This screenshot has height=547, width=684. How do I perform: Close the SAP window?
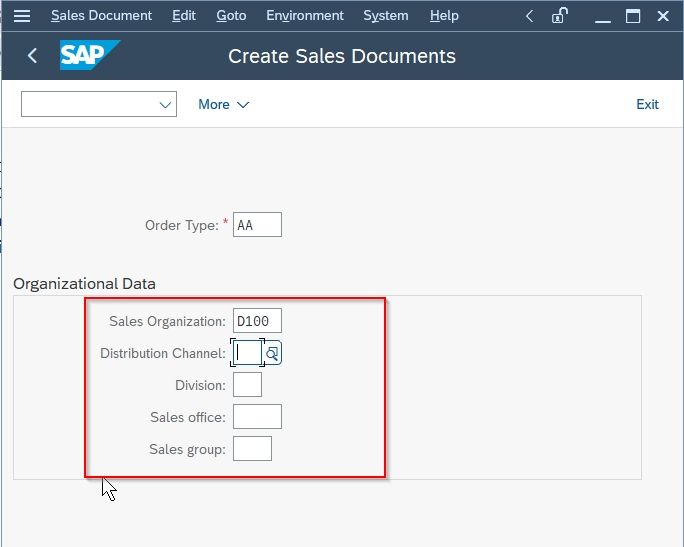click(663, 16)
